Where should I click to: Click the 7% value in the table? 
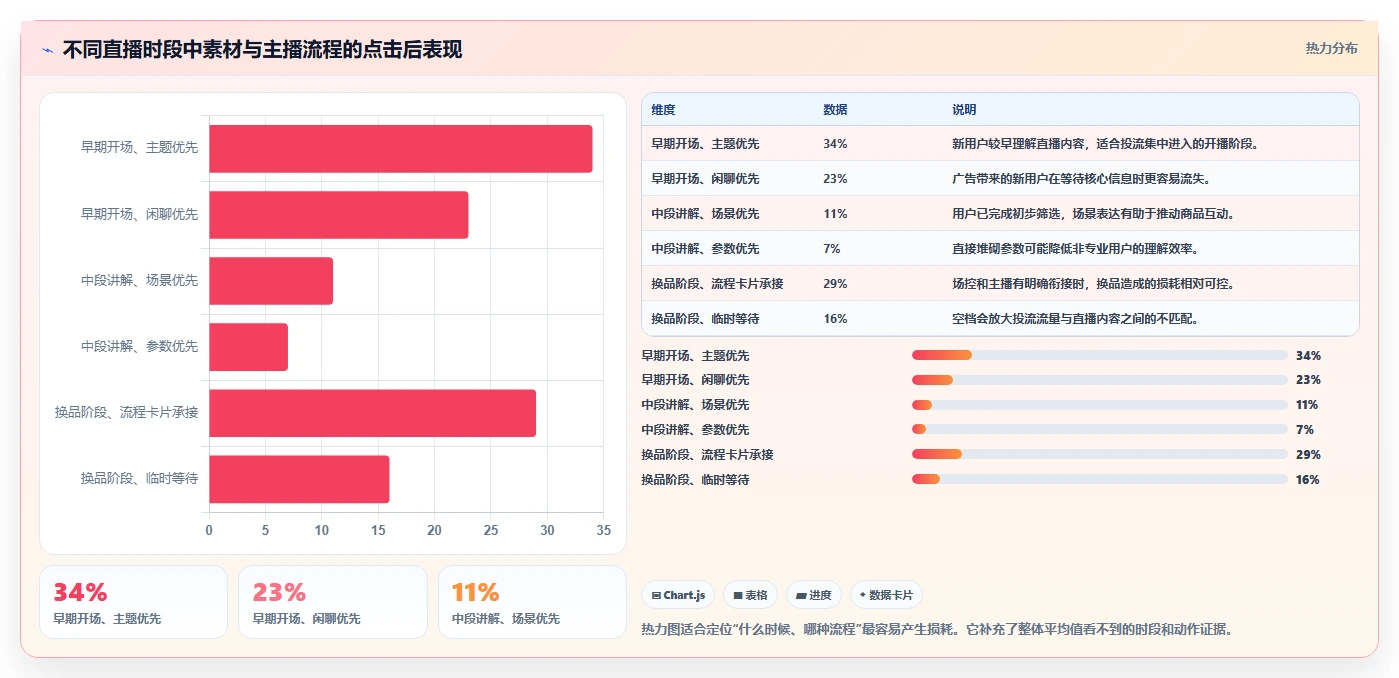pyautogui.click(x=832, y=249)
